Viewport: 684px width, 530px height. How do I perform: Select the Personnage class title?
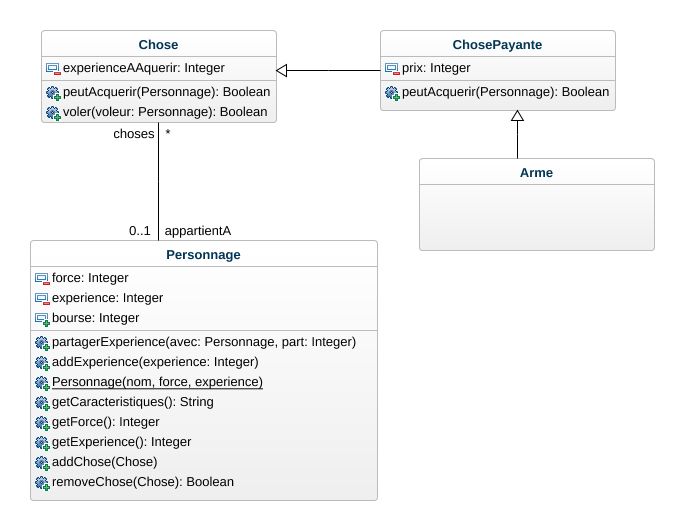[204, 255]
